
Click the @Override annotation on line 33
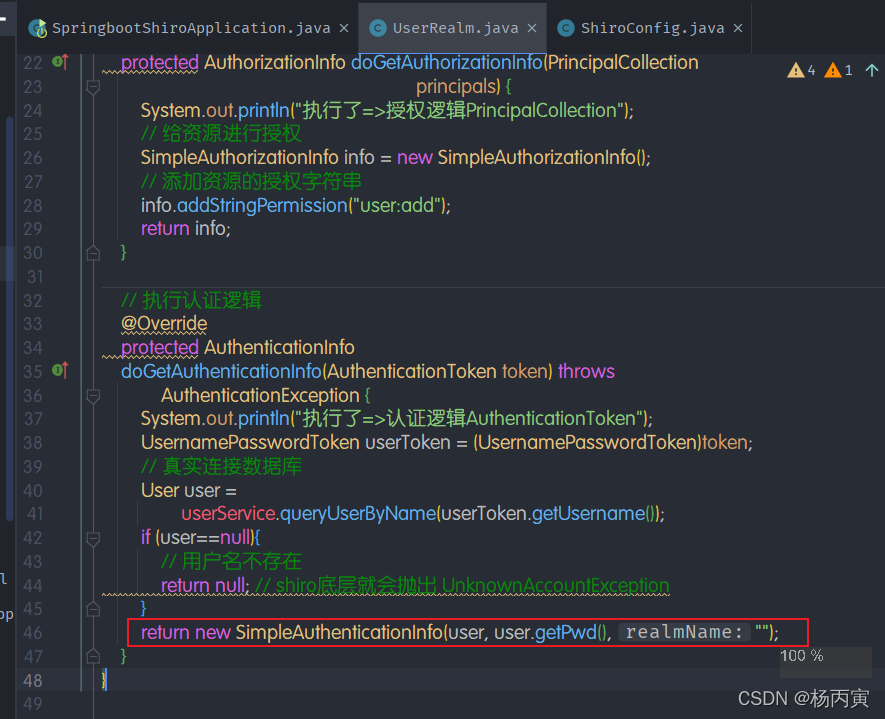click(164, 323)
